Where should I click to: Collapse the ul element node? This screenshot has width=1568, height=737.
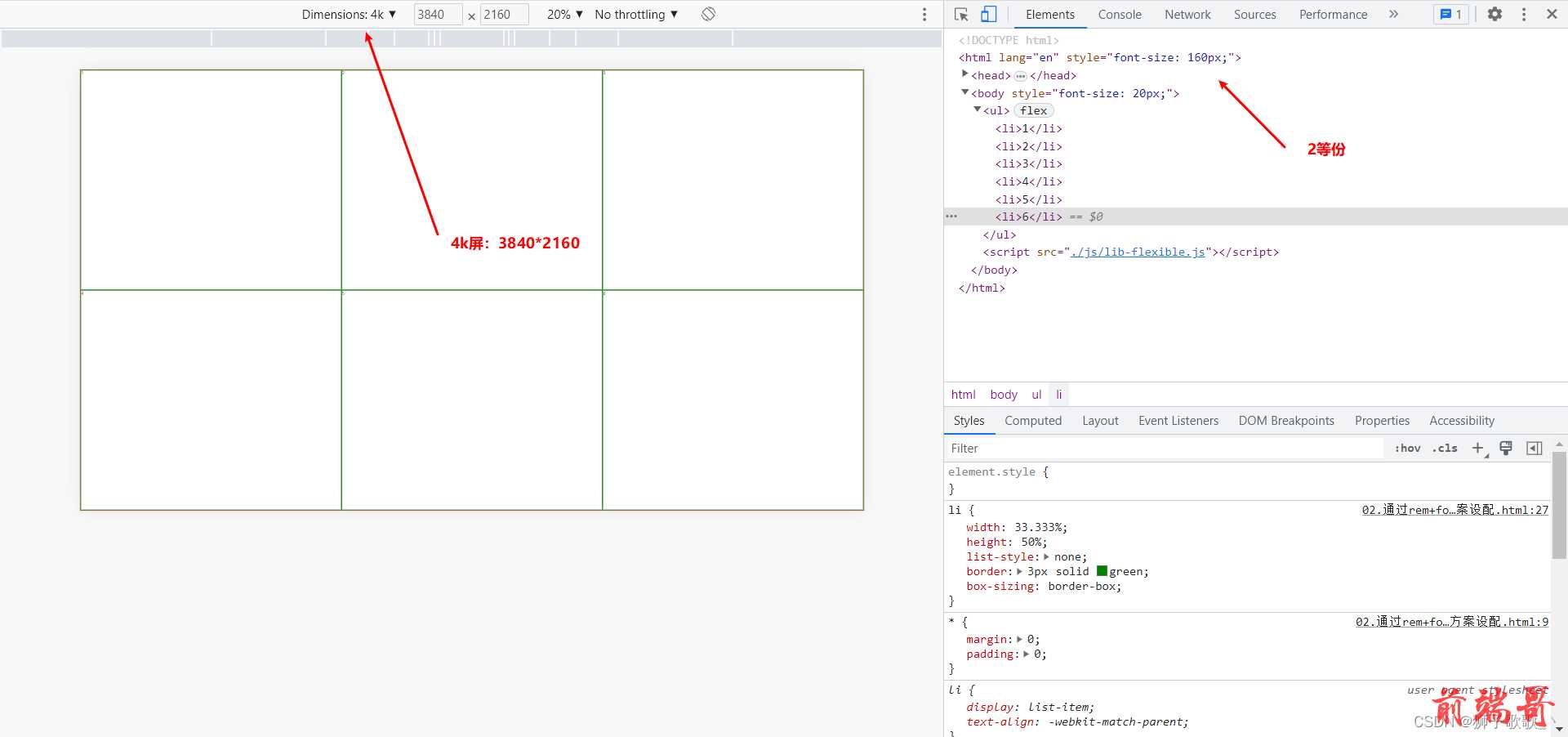978,109
